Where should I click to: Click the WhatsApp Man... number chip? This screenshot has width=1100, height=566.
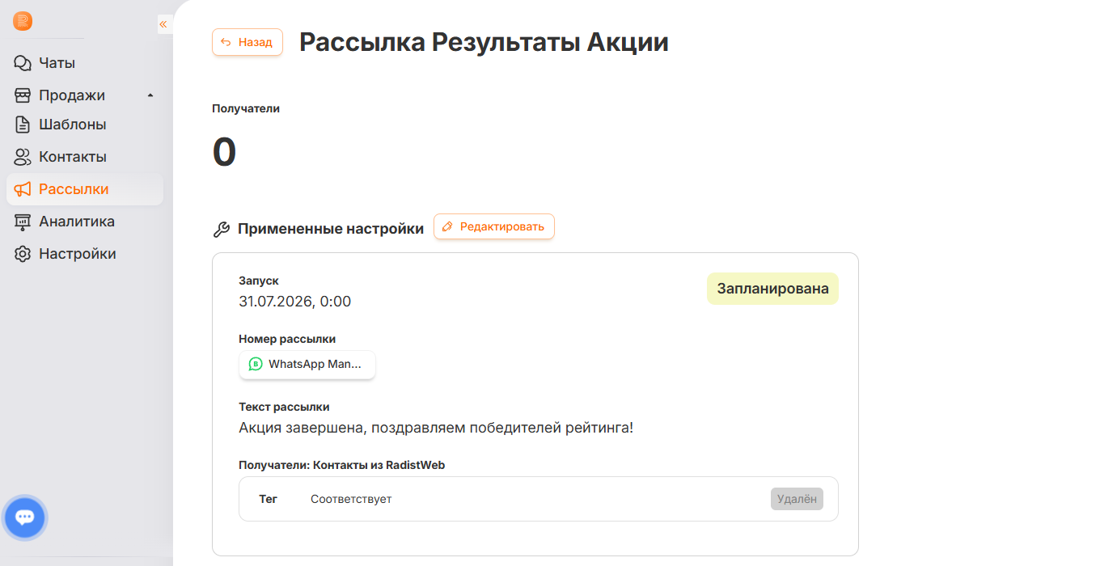click(307, 365)
